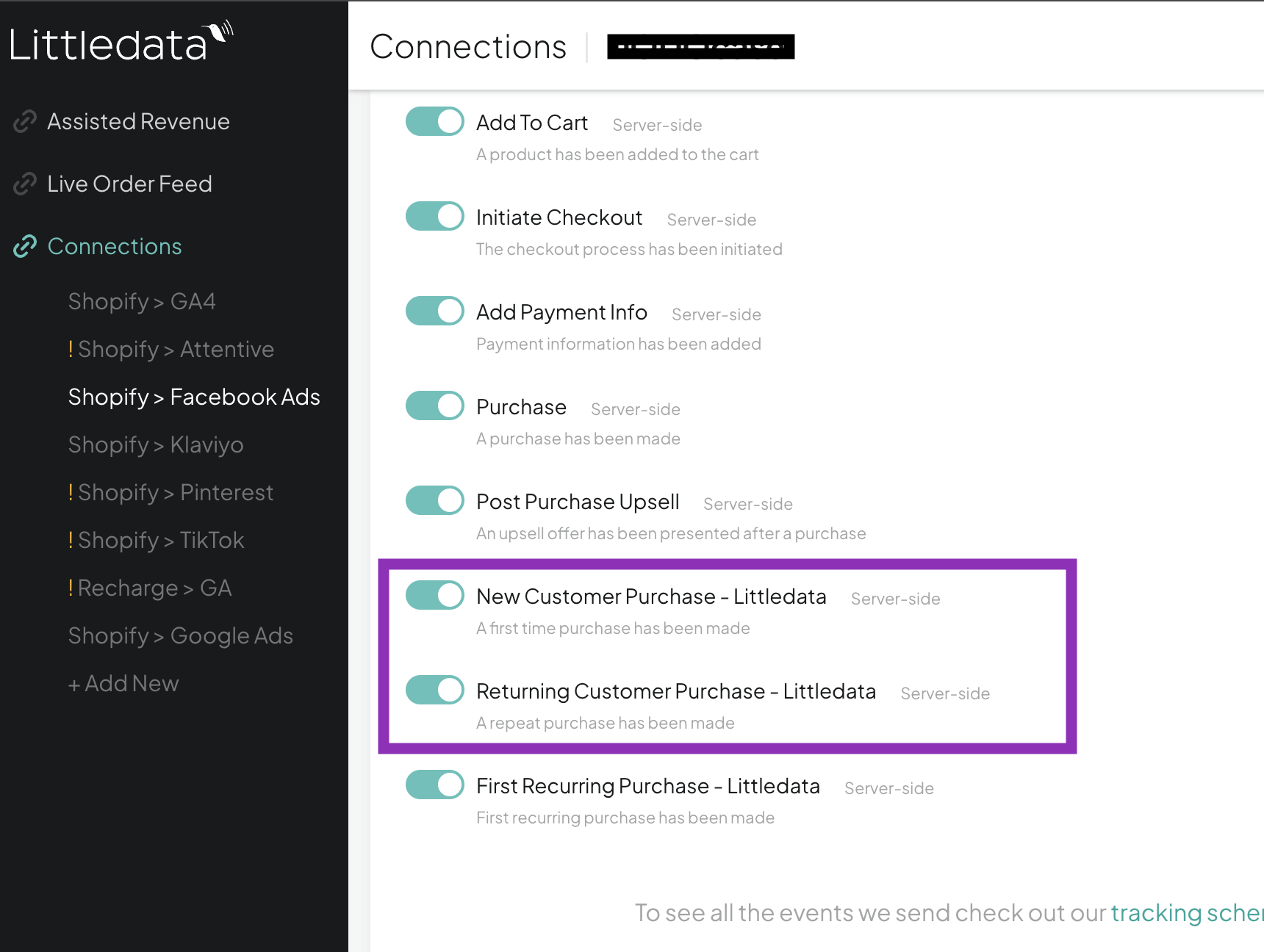This screenshot has width=1264, height=952.
Task: Open the Shopify > Klaviyo connection
Action: point(156,445)
